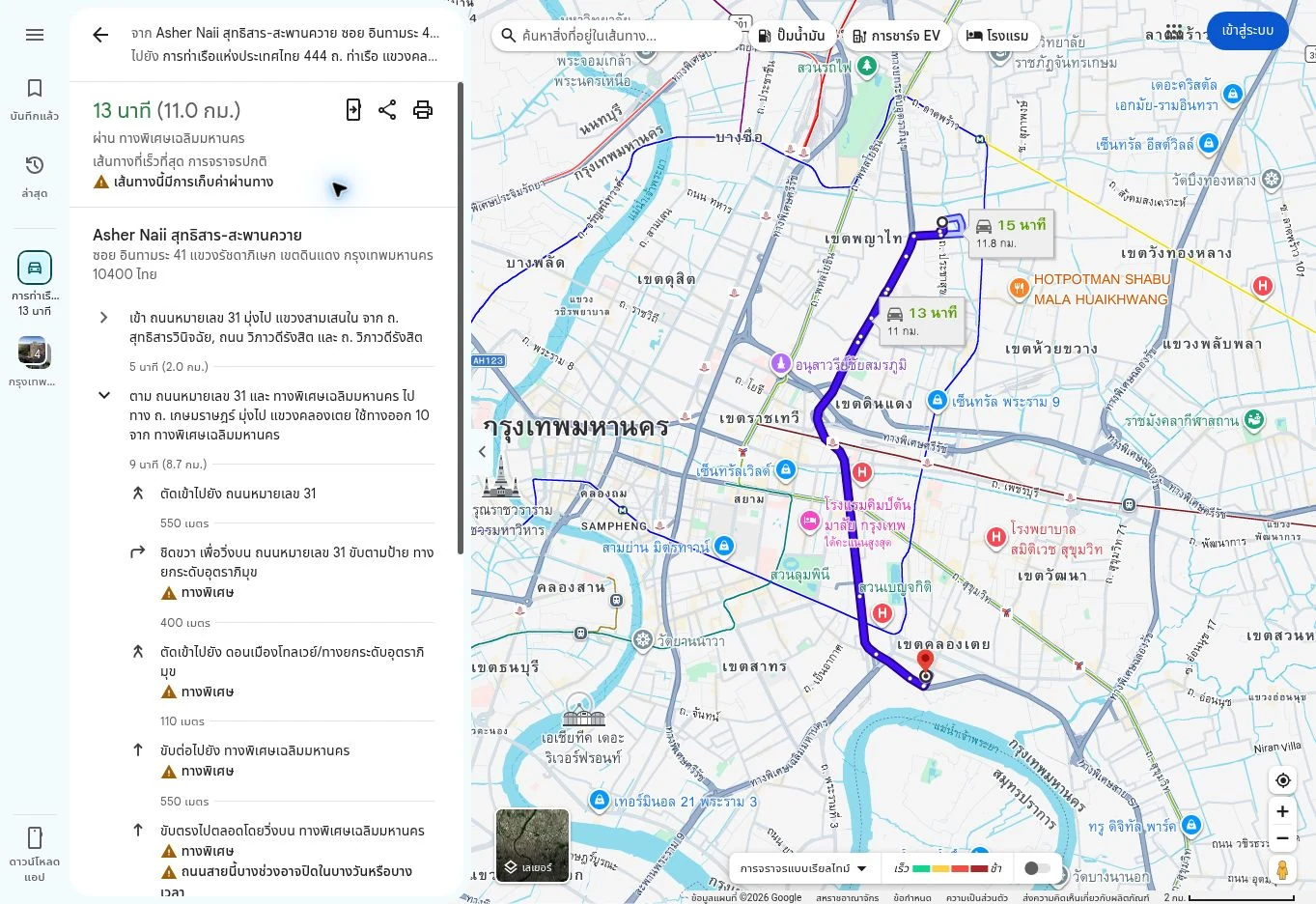Open the ความเป็นส่วนตัว privacy link
This screenshot has height=904, width=1316.
(977, 897)
